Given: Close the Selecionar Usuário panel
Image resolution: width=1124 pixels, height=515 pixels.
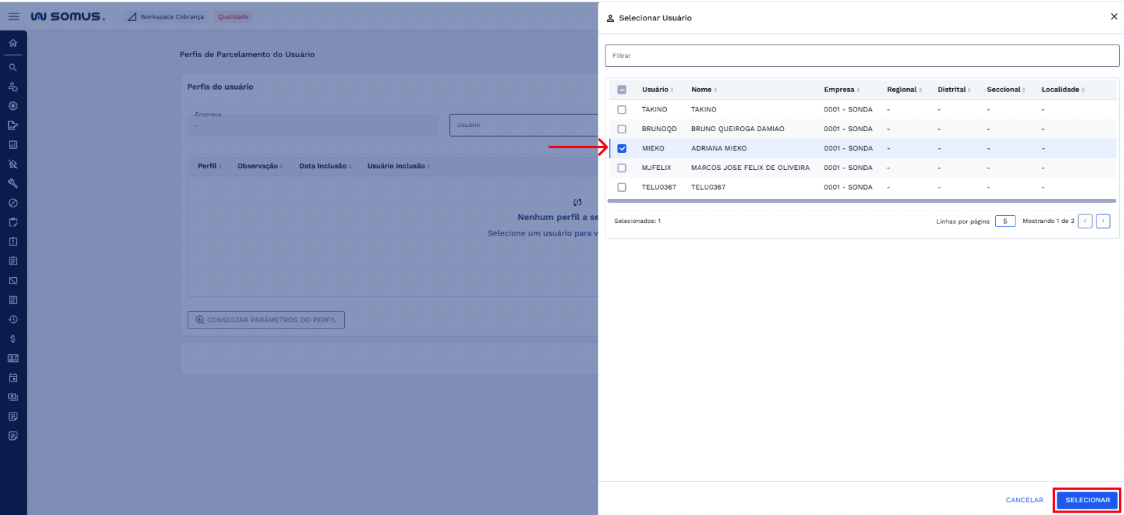Looking at the screenshot, I should pyautogui.click(x=1113, y=16).
